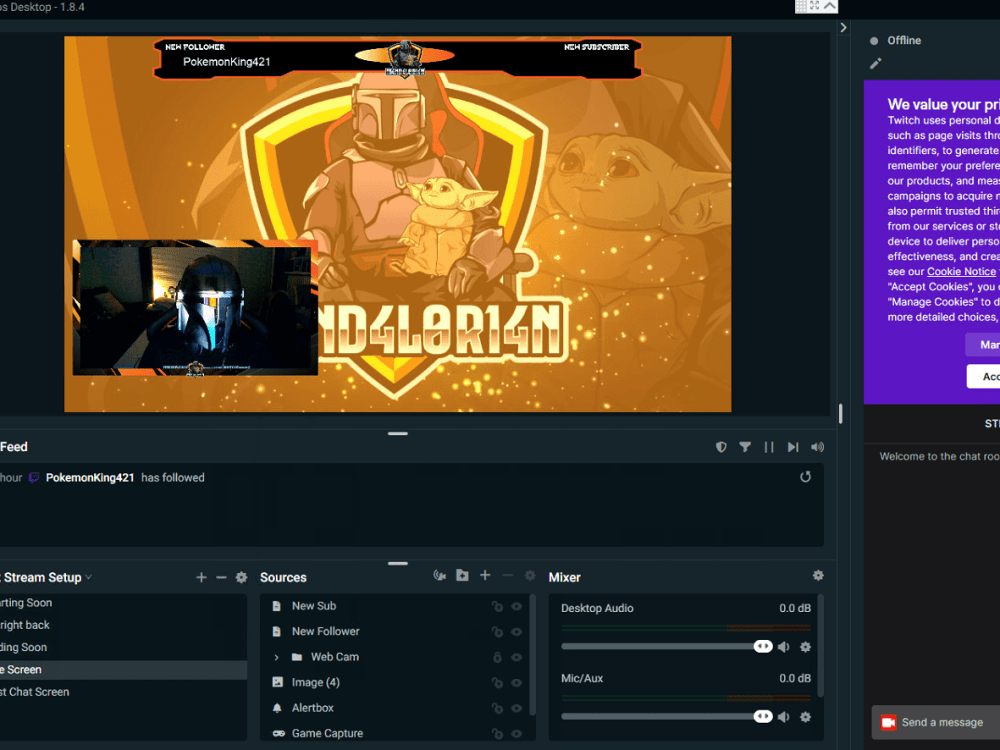Mute Mic/Aux speaker icon

(x=784, y=717)
